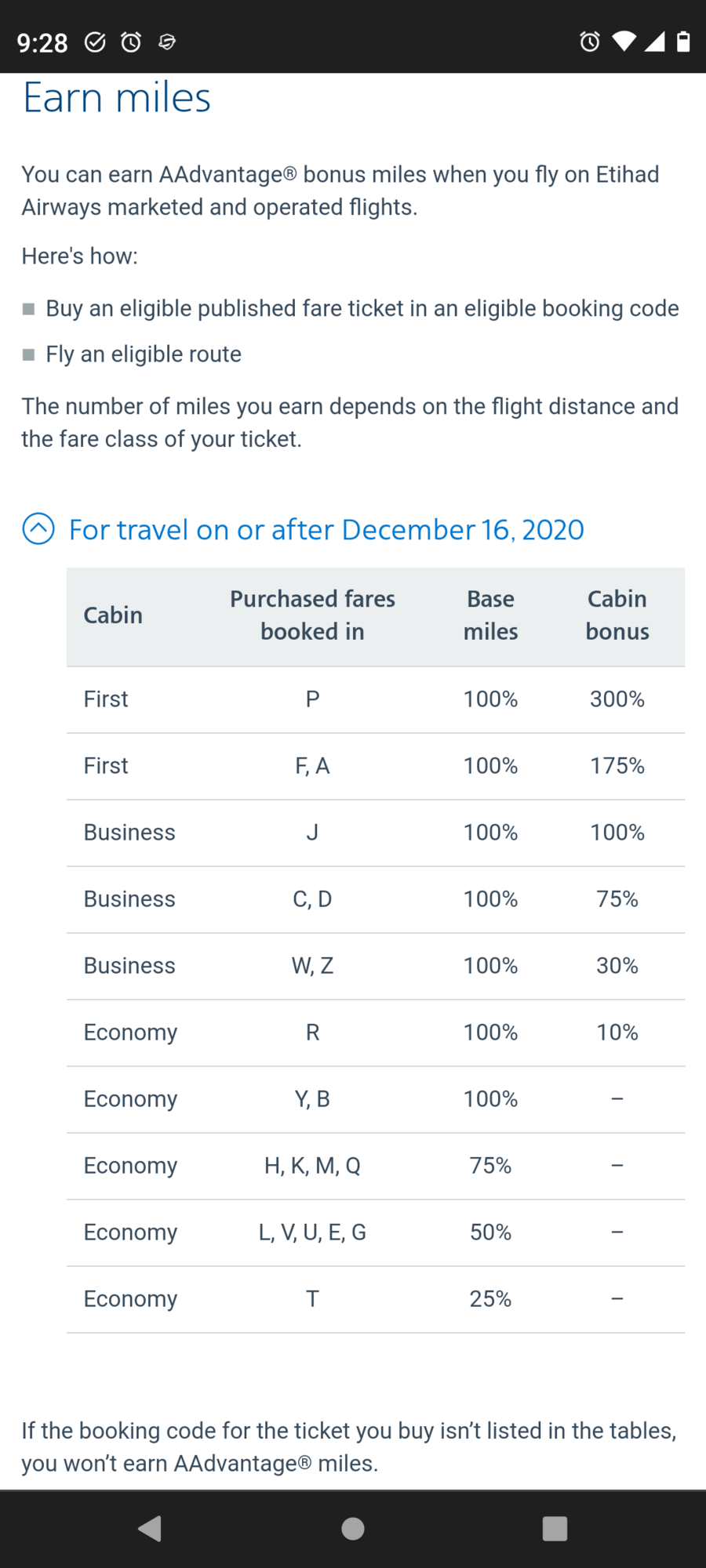Open recent apps with square button

[x=555, y=1528]
